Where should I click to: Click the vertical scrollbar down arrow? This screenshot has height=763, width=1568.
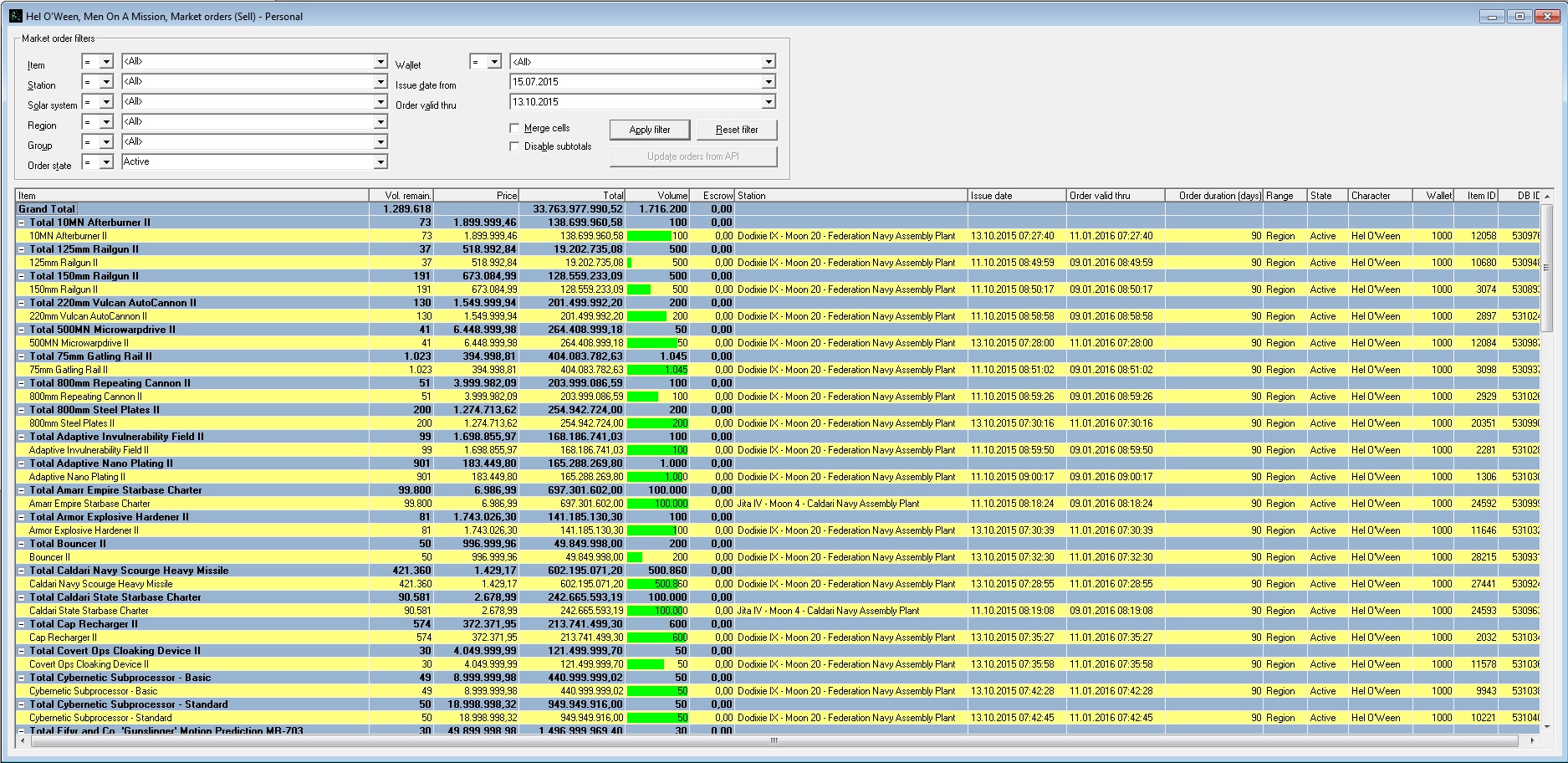[1546, 727]
